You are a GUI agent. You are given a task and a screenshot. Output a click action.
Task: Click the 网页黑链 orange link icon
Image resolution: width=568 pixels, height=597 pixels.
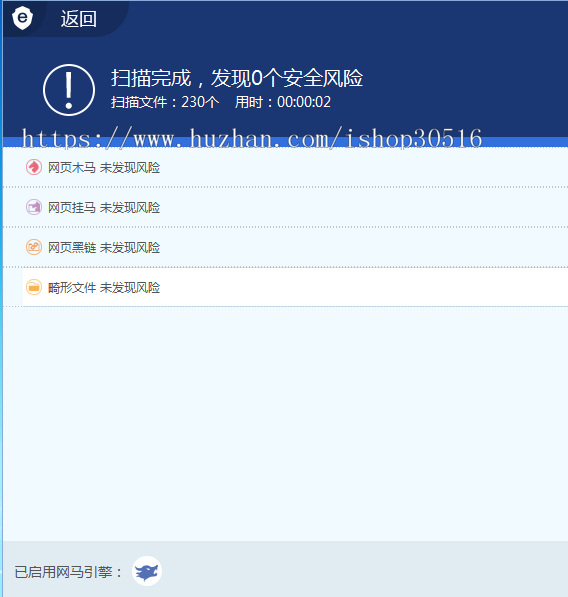(34, 247)
